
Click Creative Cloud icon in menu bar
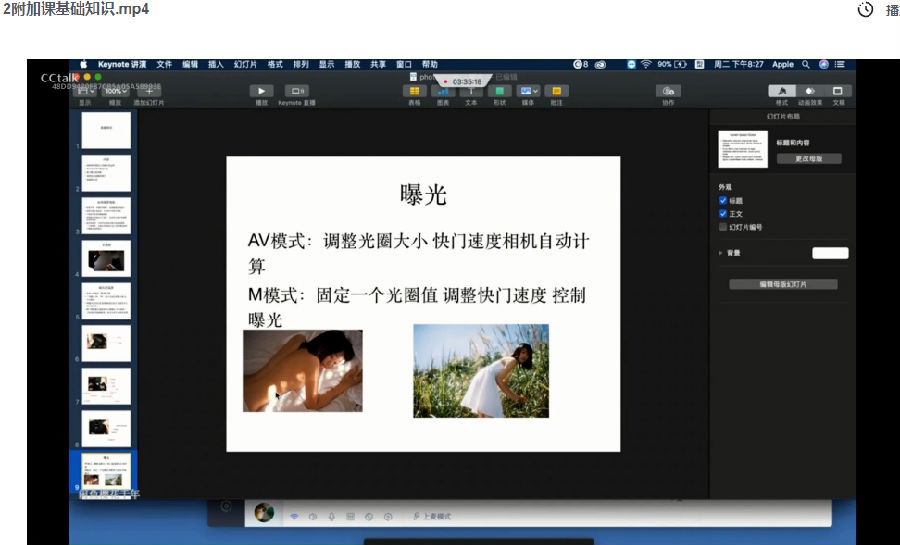600,64
